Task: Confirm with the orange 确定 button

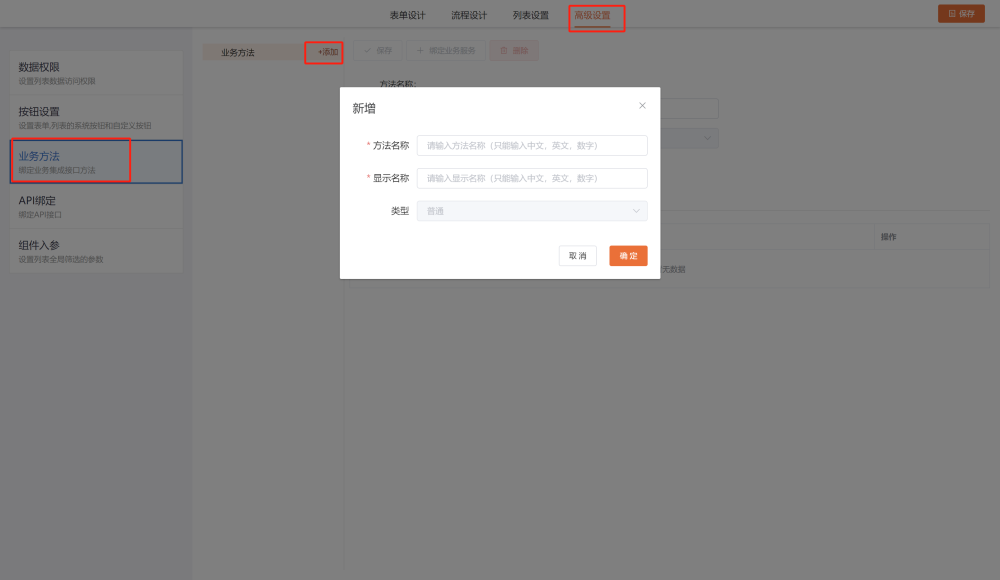Action: point(628,256)
